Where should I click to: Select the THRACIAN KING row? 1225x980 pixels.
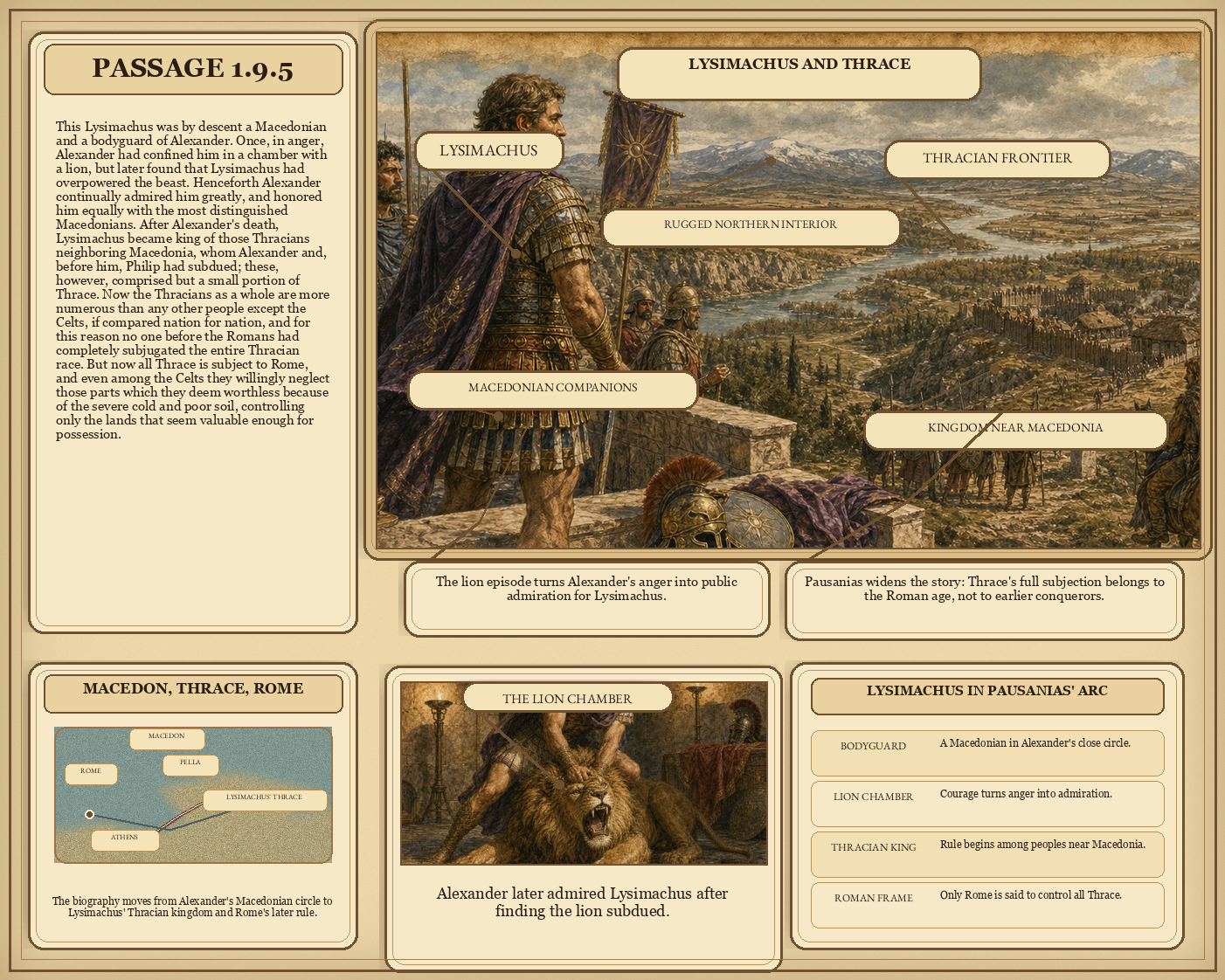987,854
